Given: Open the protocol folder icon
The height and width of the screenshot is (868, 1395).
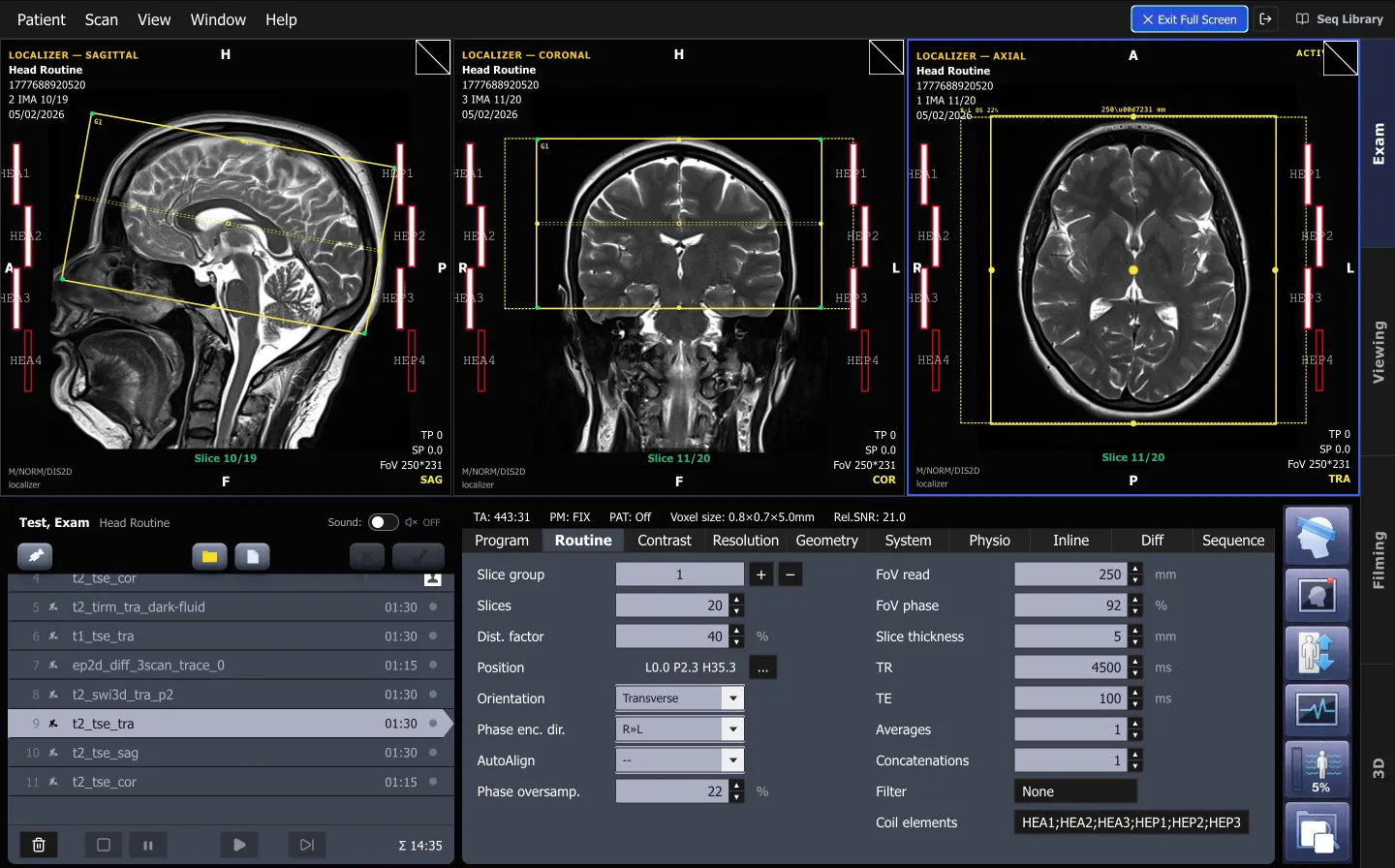Looking at the screenshot, I should coord(209,556).
